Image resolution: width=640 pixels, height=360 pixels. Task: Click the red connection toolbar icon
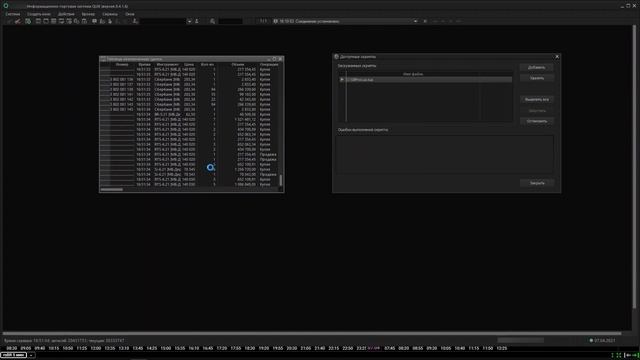coord(18,21)
